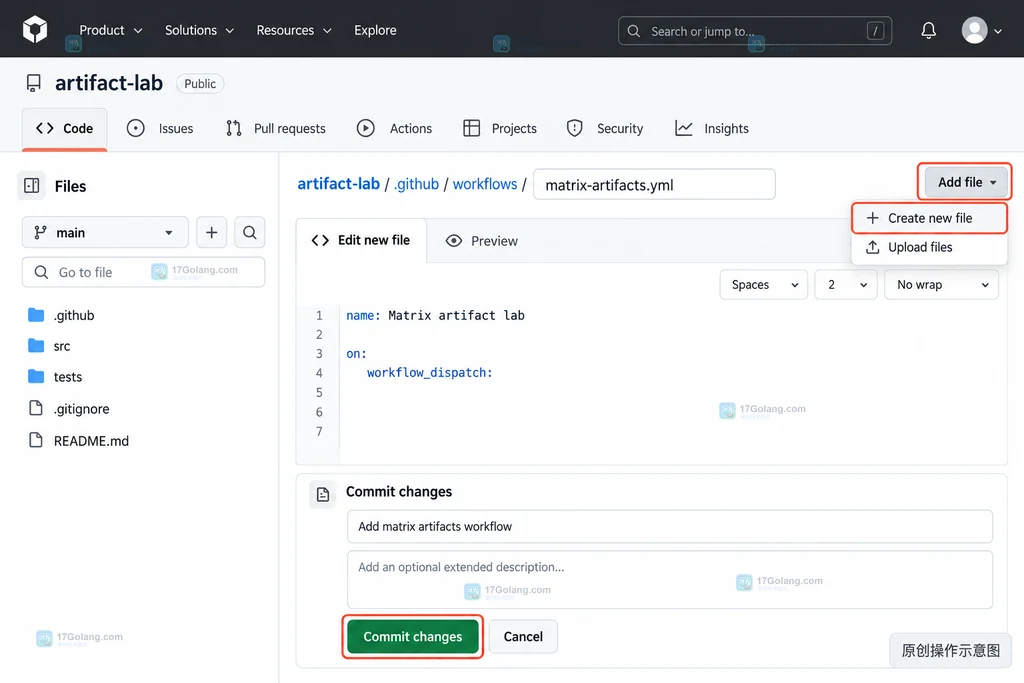Open the .github folder
The height and width of the screenshot is (683, 1024).
(61, 315)
